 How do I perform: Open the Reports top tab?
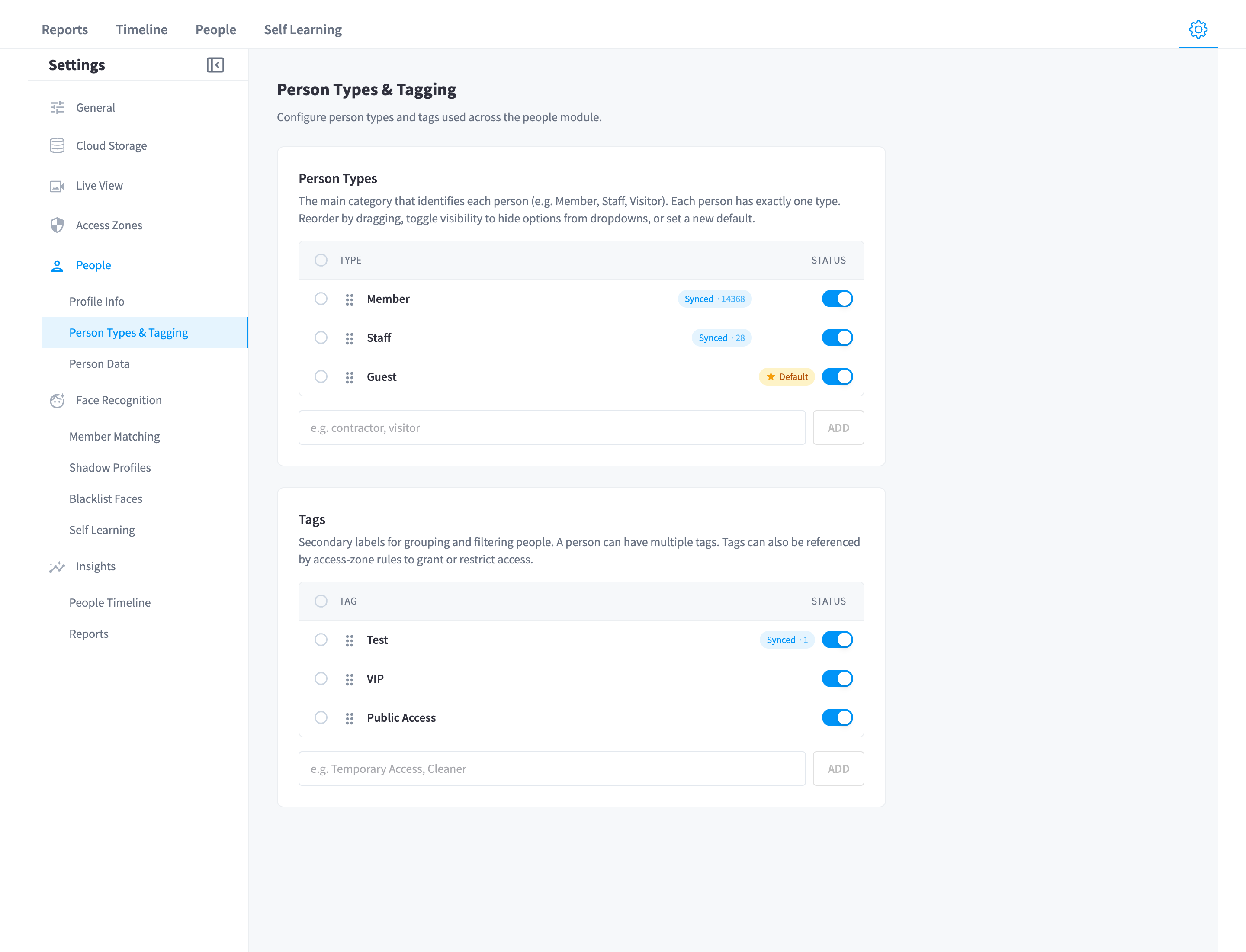tap(64, 29)
